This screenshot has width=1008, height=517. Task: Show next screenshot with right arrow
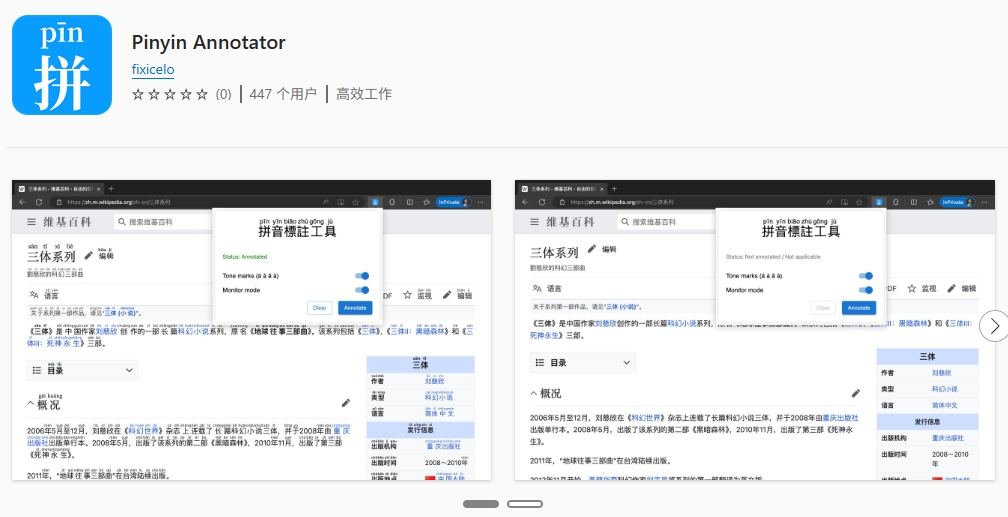[994, 326]
